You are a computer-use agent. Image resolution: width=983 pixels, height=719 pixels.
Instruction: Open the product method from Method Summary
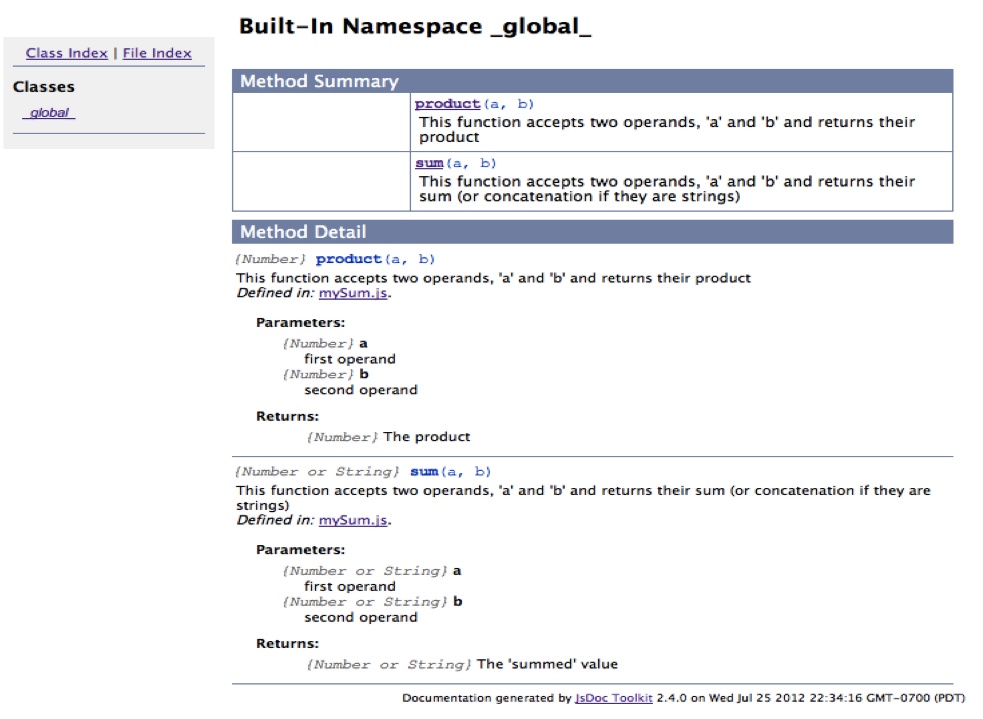(446, 103)
